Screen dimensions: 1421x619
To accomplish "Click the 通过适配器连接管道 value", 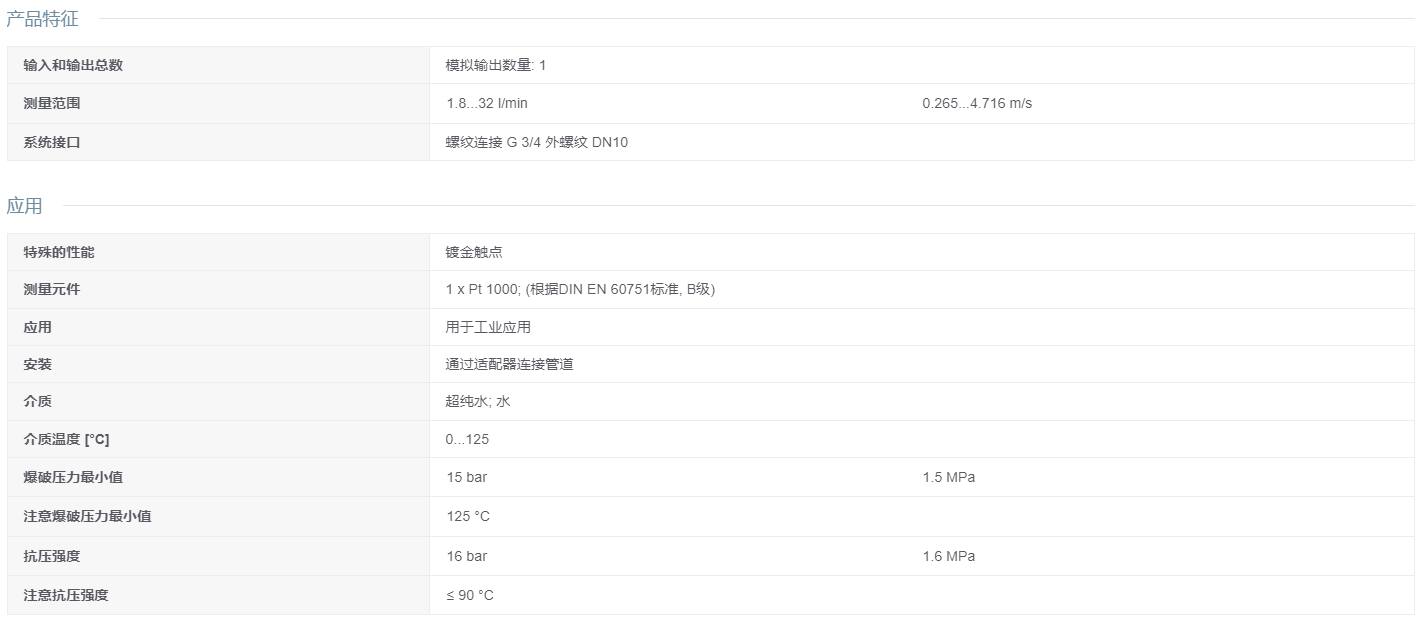I will click(x=510, y=364).
